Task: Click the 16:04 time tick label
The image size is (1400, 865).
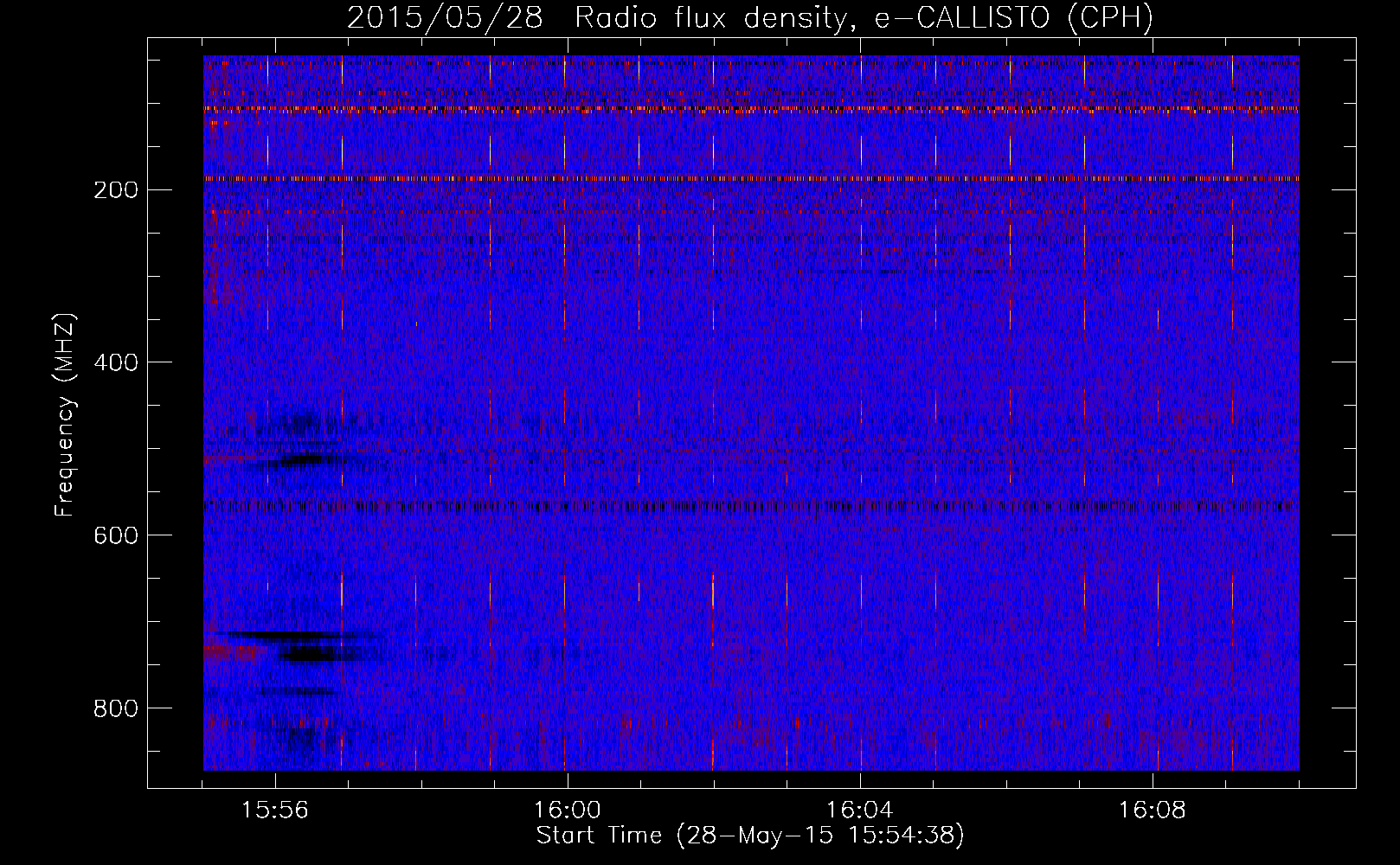Action: pyautogui.click(x=859, y=811)
